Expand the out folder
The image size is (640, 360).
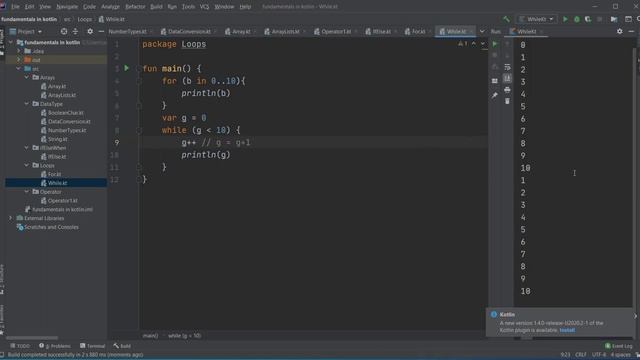pyautogui.click(x=19, y=60)
